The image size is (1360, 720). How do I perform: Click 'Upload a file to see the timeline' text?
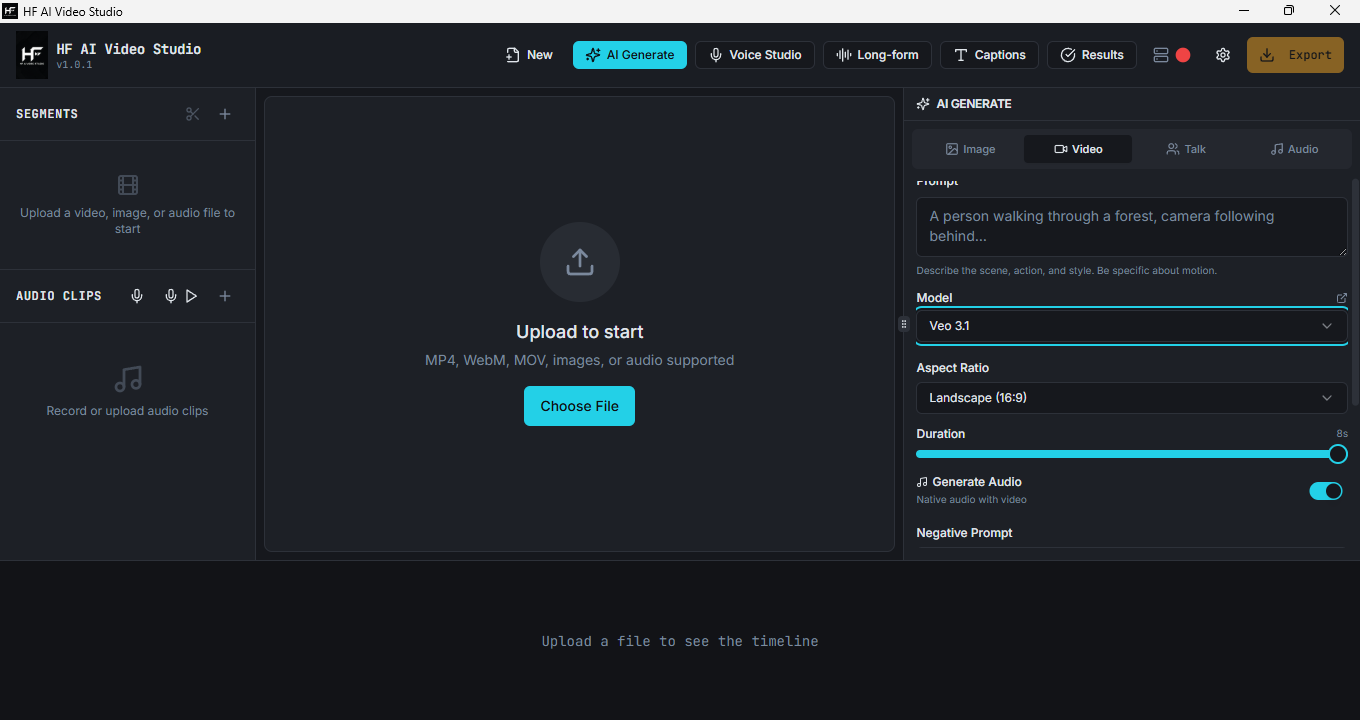click(x=680, y=641)
